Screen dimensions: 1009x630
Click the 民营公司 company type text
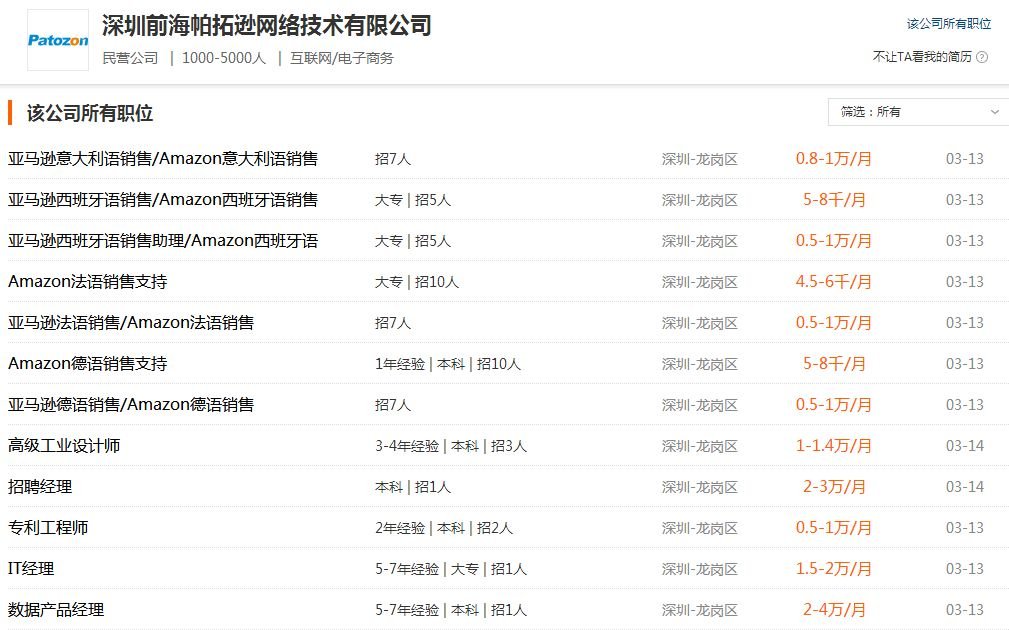[x=130, y=58]
